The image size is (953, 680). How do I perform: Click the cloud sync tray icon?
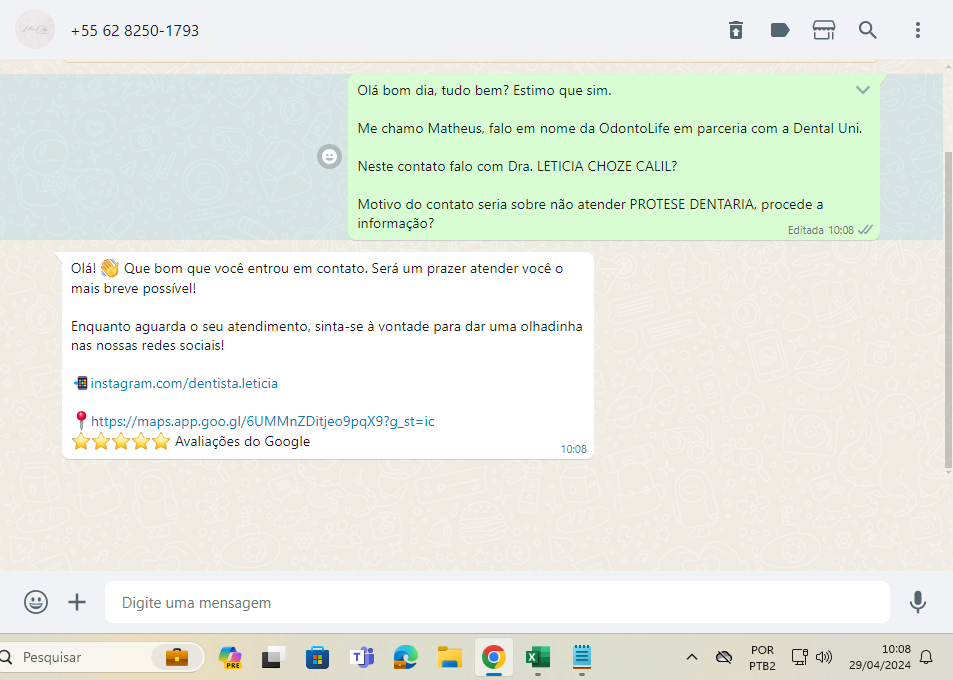coord(724,657)
